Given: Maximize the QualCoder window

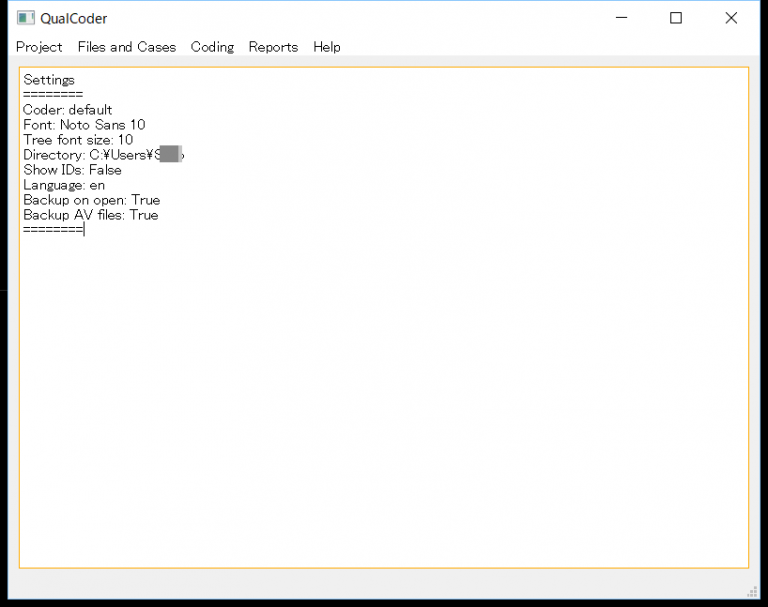Looking at the screenshot, I should coord(676,18).
